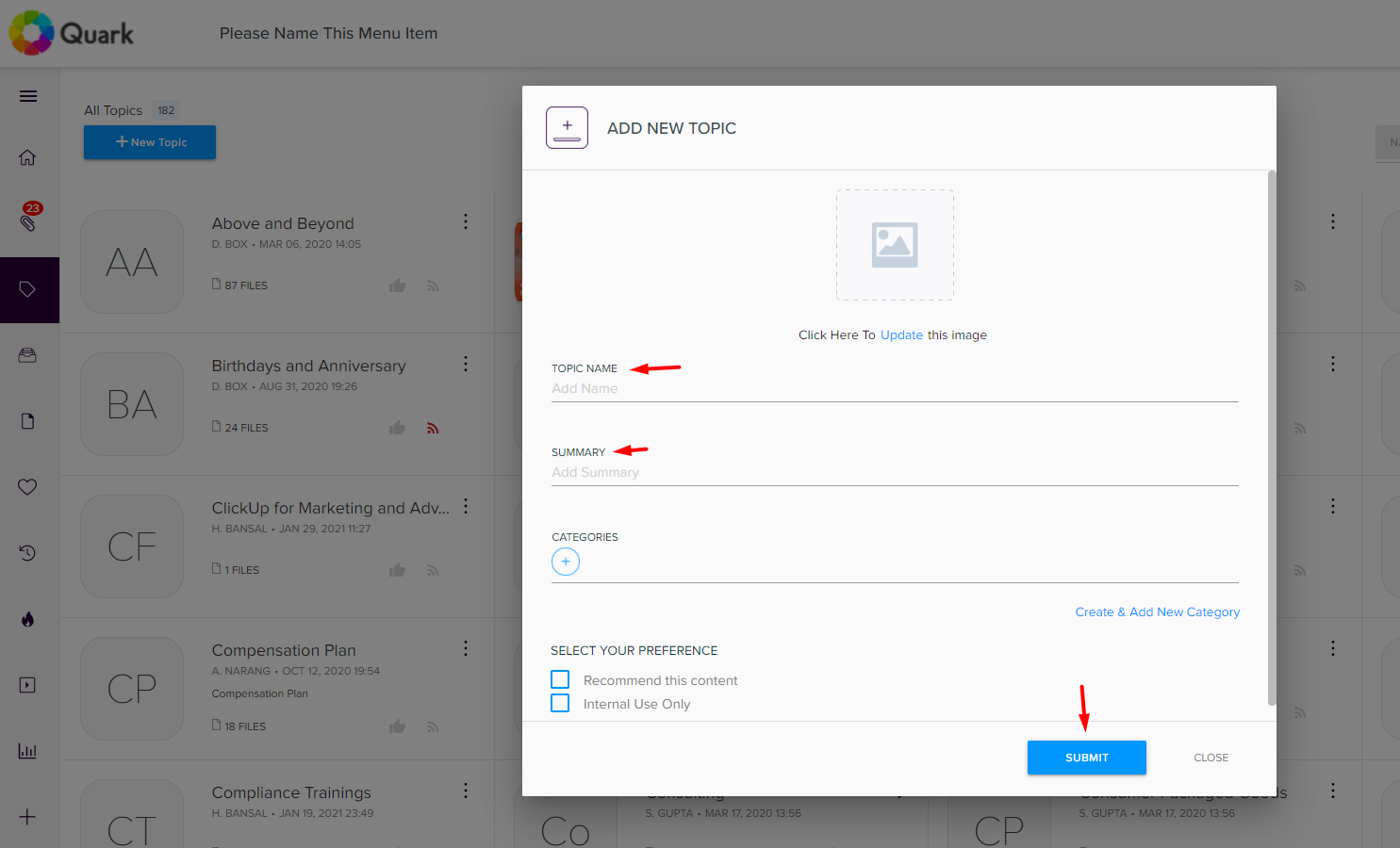This screenshot has height=848, width=1400.
Task: Select the Topics tag icon in sidebar
Action: tap(28, 290)
